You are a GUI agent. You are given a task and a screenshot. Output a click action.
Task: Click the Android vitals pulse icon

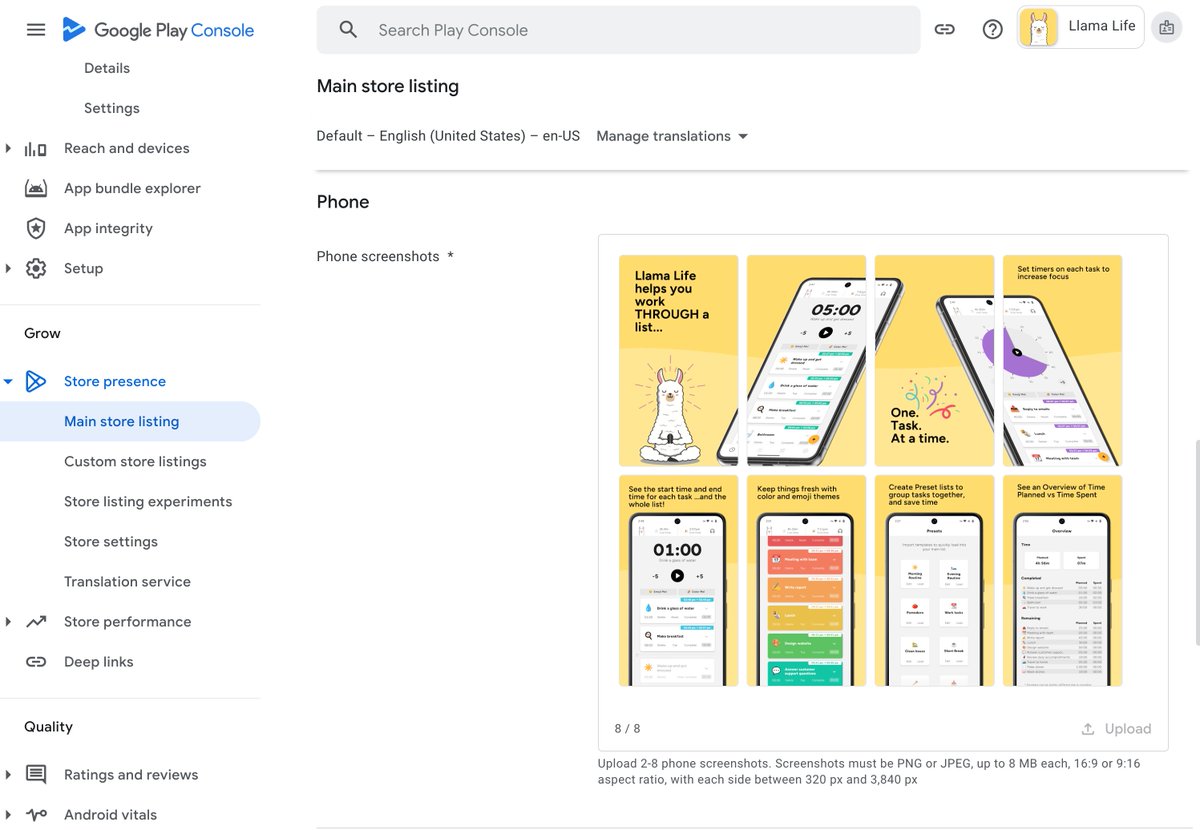(x=36, y=815)
